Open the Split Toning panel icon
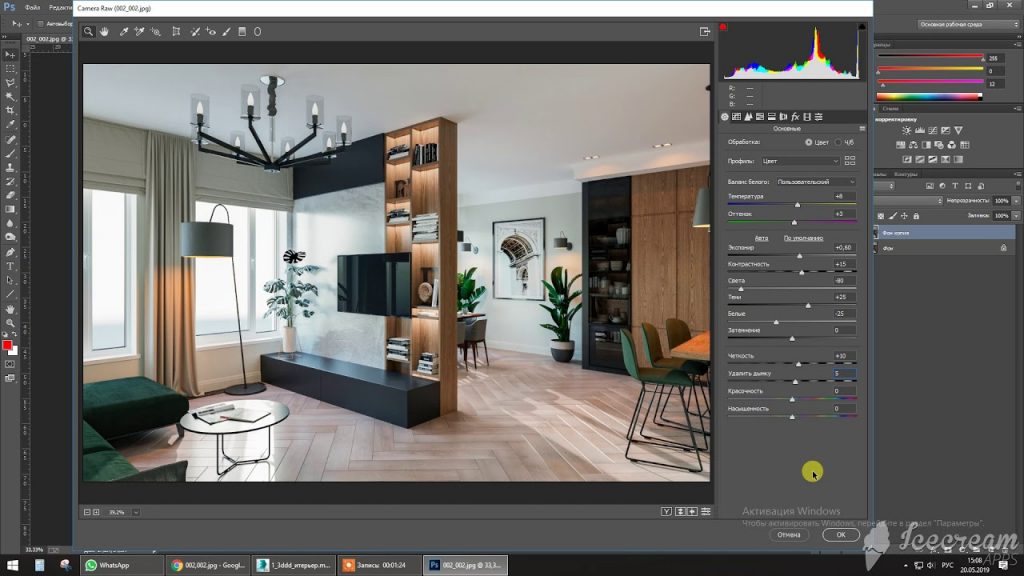 click(x=772, y=117)
